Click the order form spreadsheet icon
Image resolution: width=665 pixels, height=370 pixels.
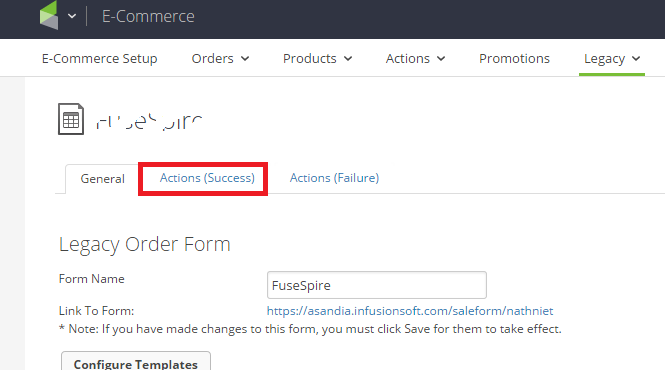71,119
